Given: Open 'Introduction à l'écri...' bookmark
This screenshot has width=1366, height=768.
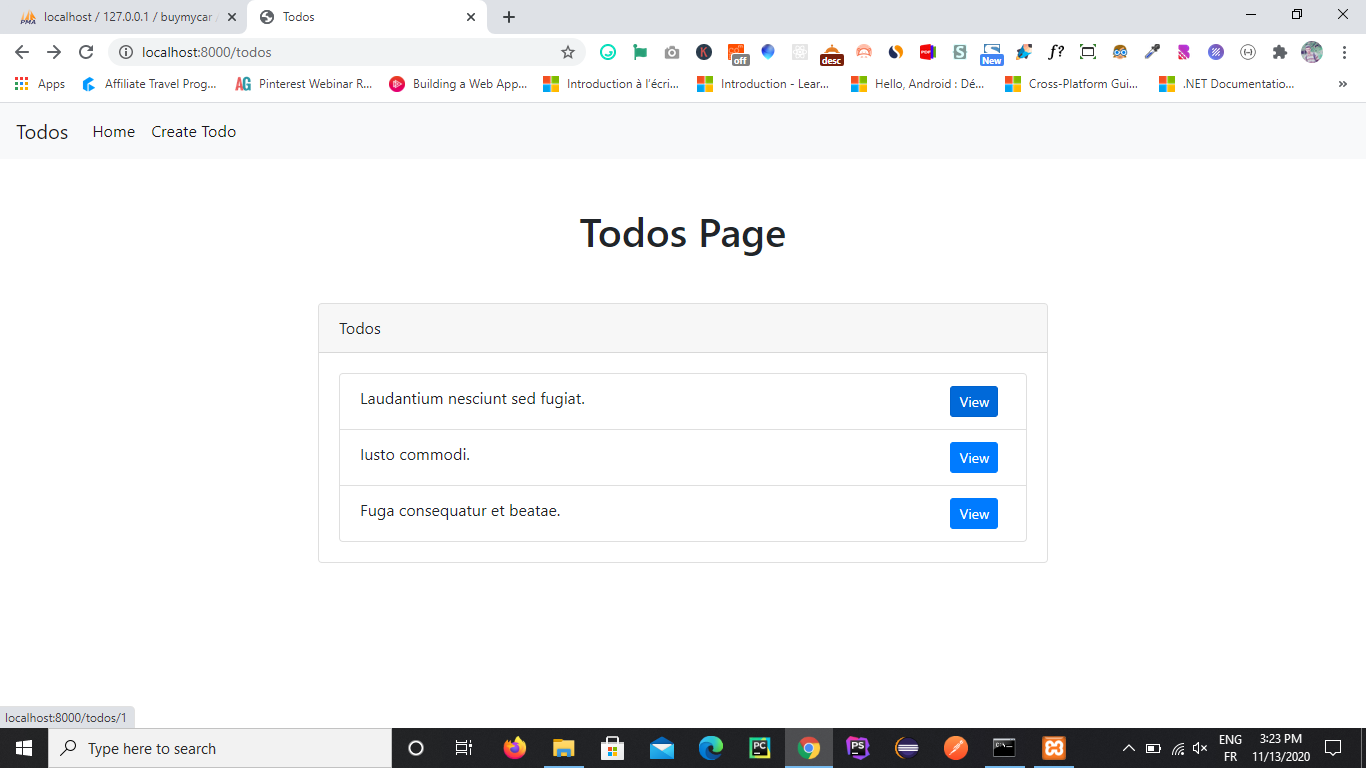Looking at the screenshot, I should (x=612, y=84).
